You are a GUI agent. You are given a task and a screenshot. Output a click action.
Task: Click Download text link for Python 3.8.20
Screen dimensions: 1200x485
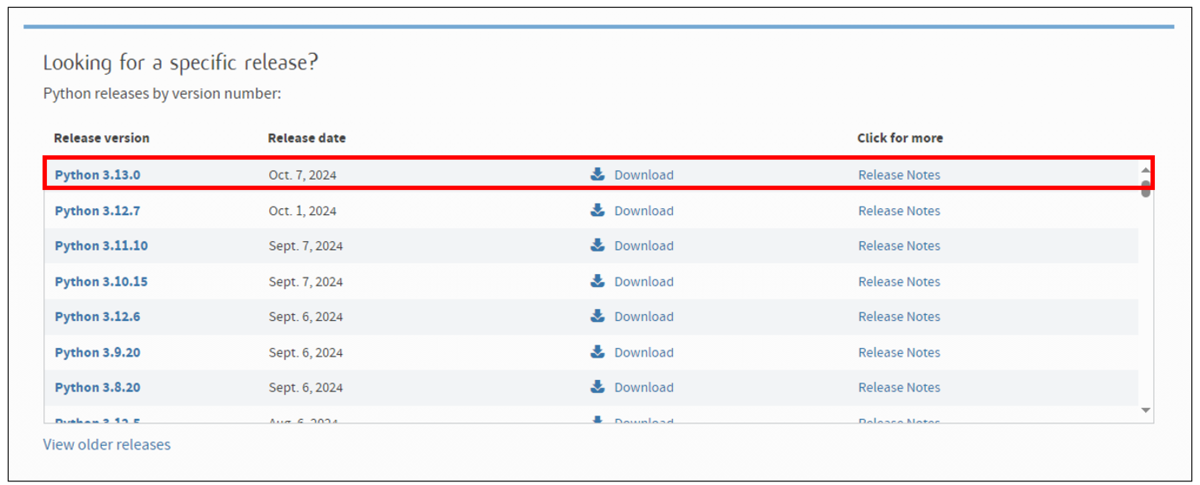(x=644, y=388)
